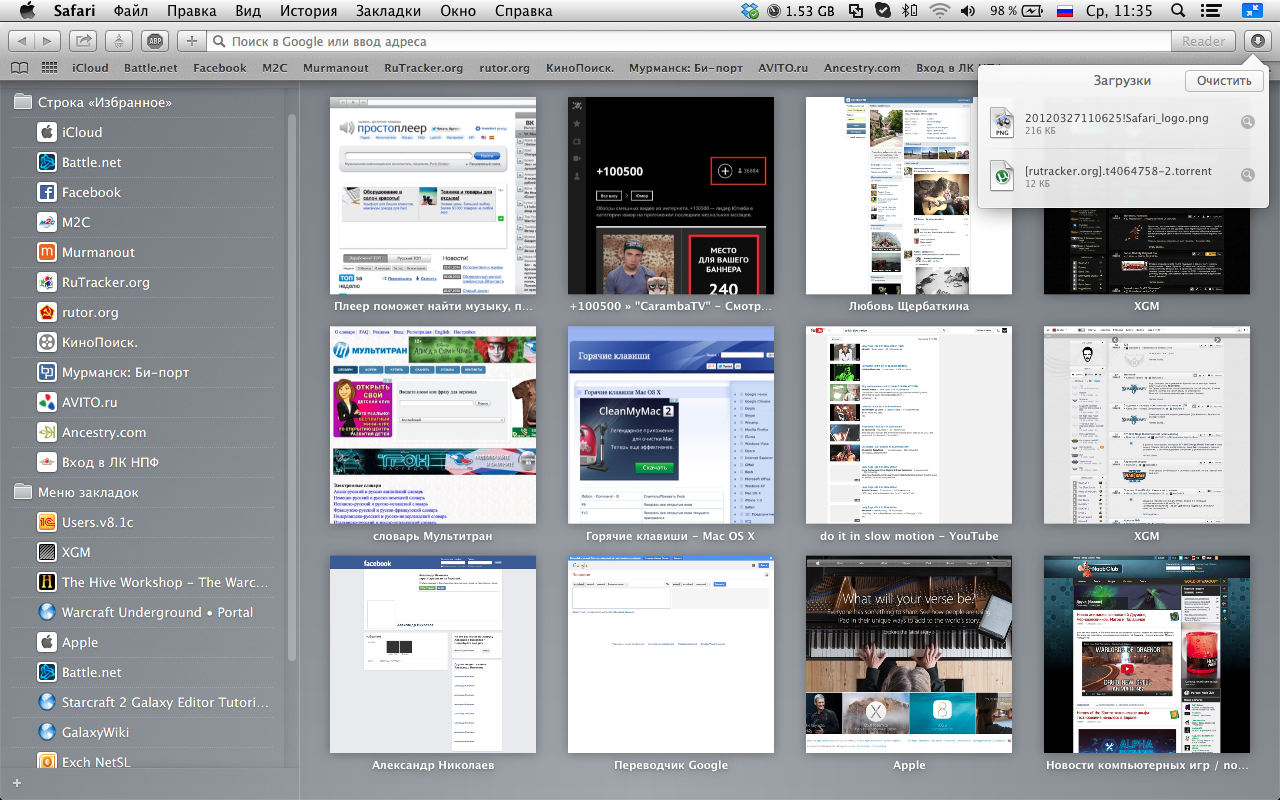Open the Справка menu
Image resolution: width=1280 pixels, height=800 pixels.
coord(523,11)
